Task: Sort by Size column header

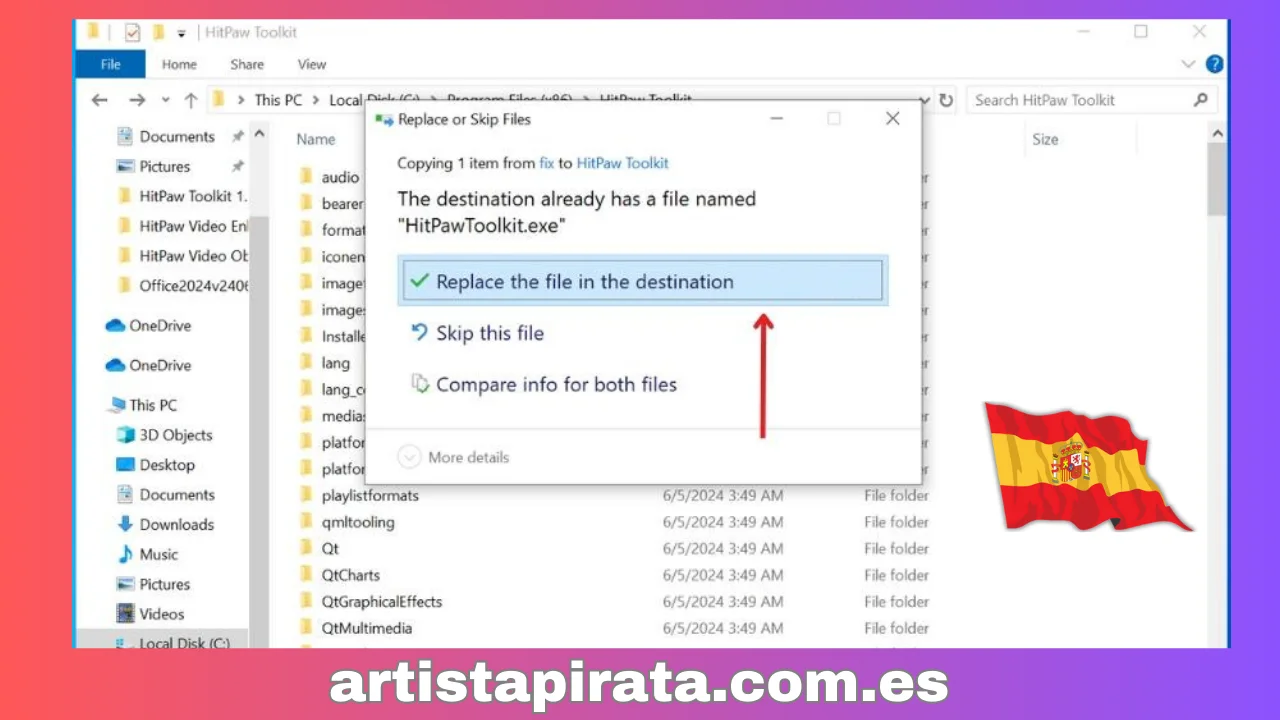Action: click(1045, 139)
